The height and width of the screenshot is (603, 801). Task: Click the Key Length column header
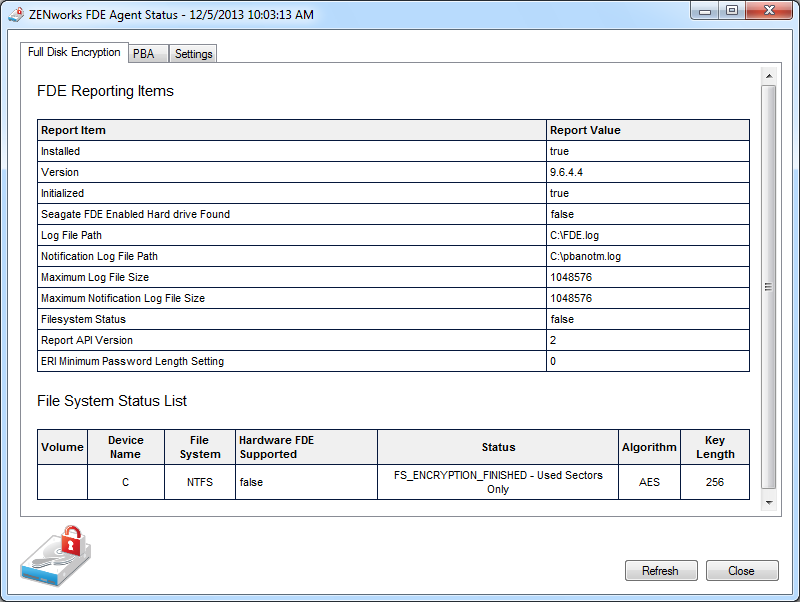coord(715,447)
